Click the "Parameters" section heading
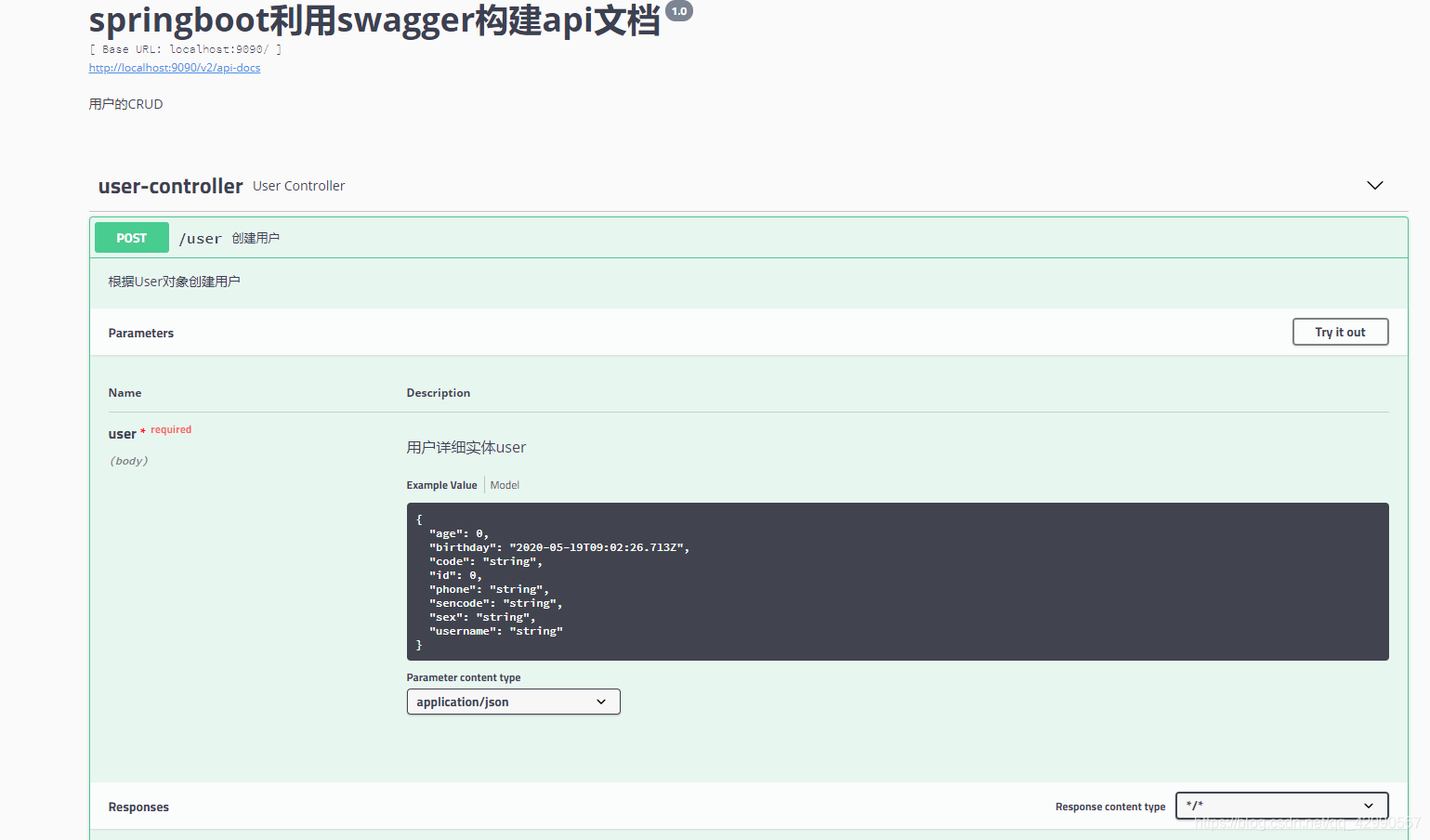Viewport: 1430px width, 840px height. (140, 333)
